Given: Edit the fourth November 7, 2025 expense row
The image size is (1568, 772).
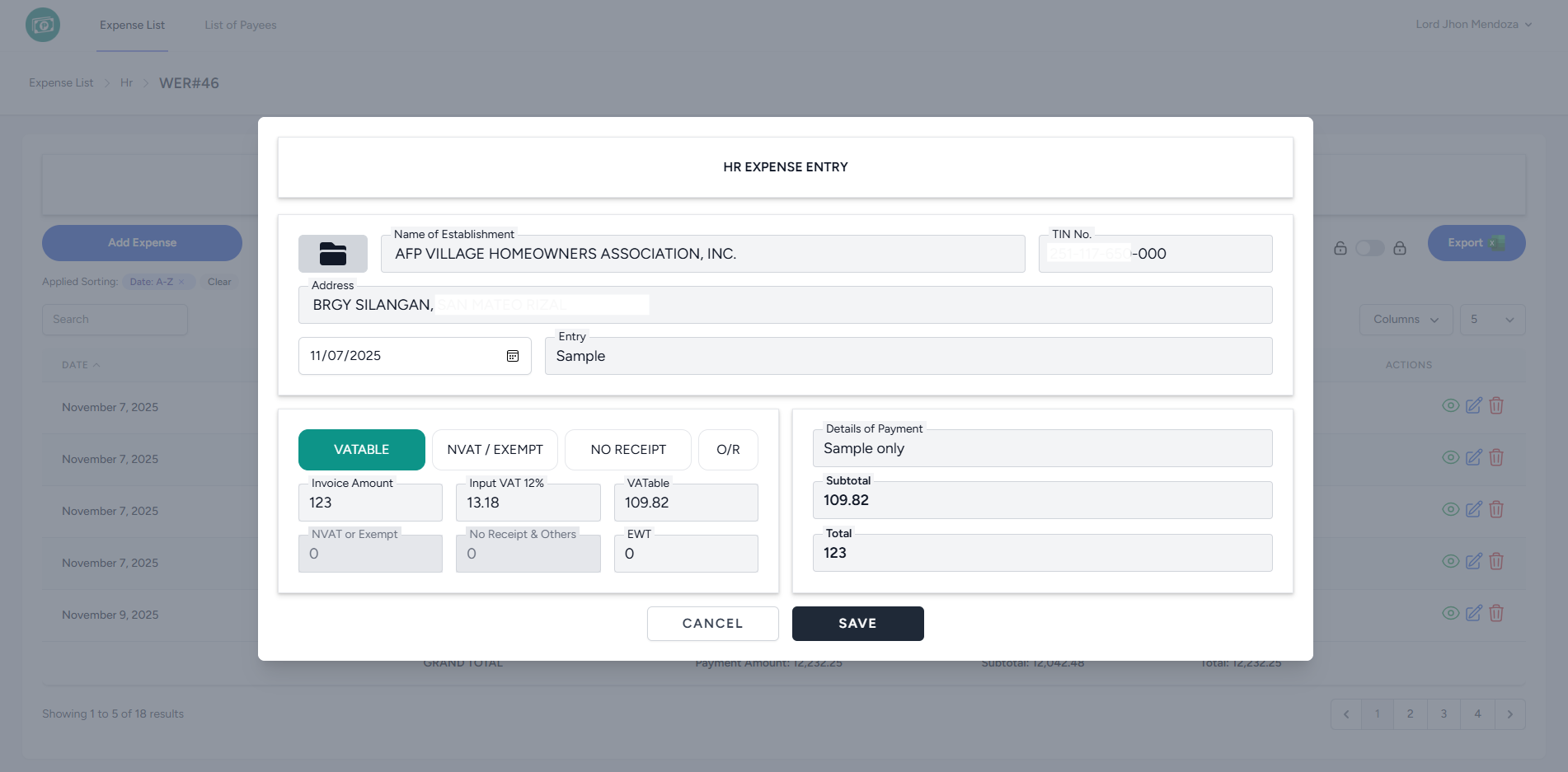Looking at the screenshot, I should (x=1474, y=561).
